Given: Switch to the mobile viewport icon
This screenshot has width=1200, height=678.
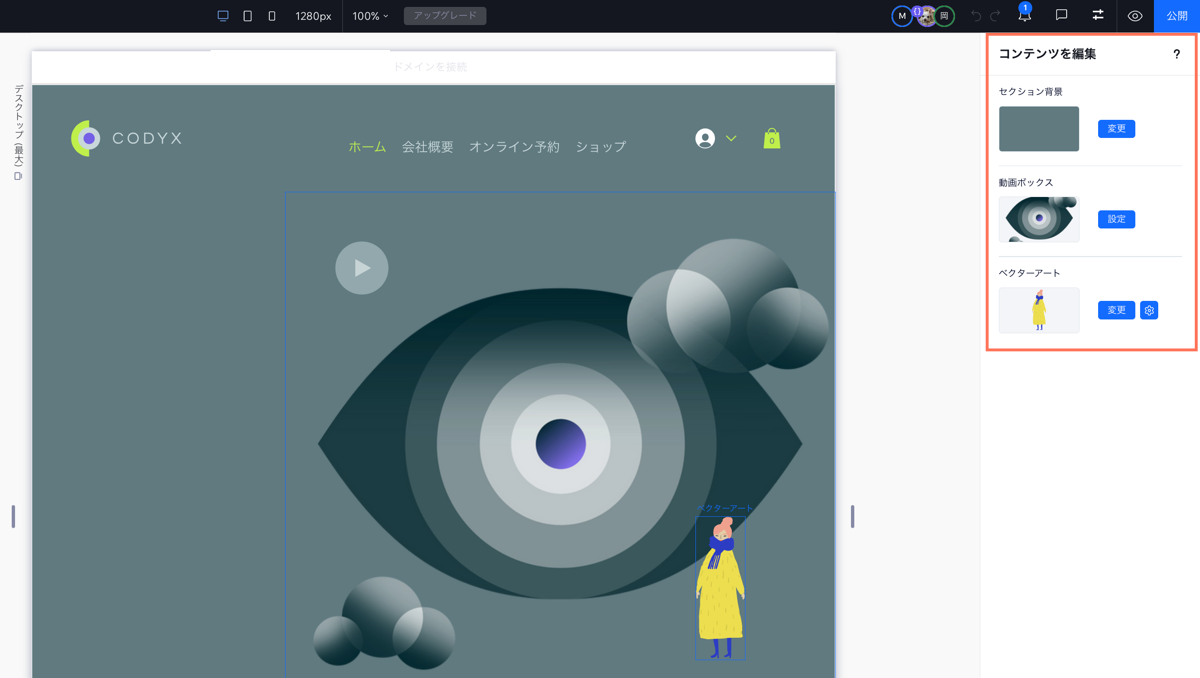Looking at the screenshot, I should tap(272, 16).
